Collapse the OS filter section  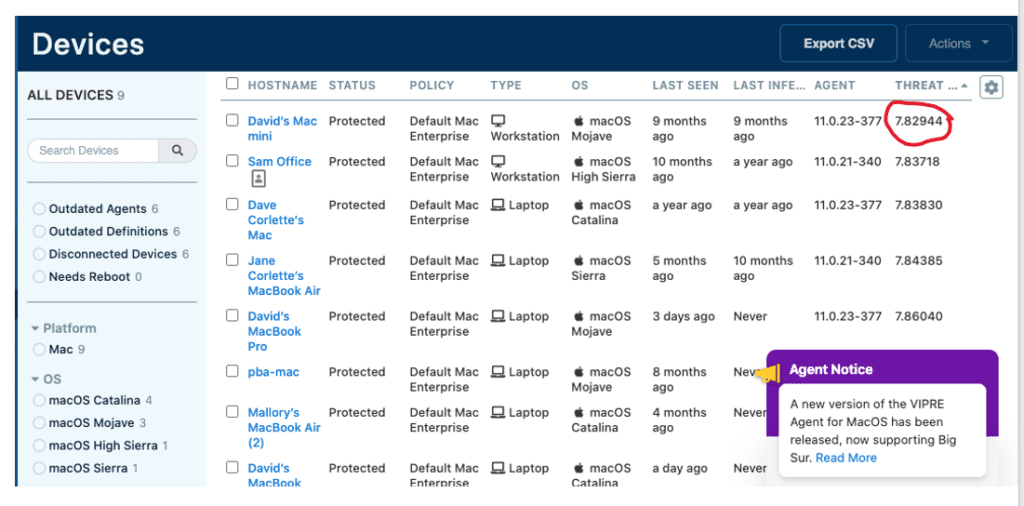[x=46, y=379]
